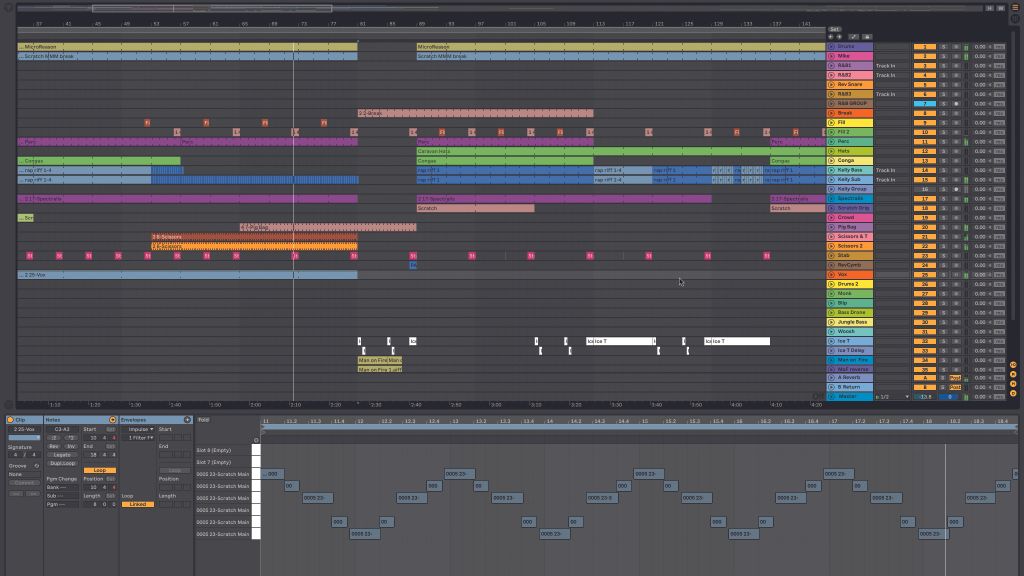
Task: Click the Rev notes button
Action: tap(54, 446)
